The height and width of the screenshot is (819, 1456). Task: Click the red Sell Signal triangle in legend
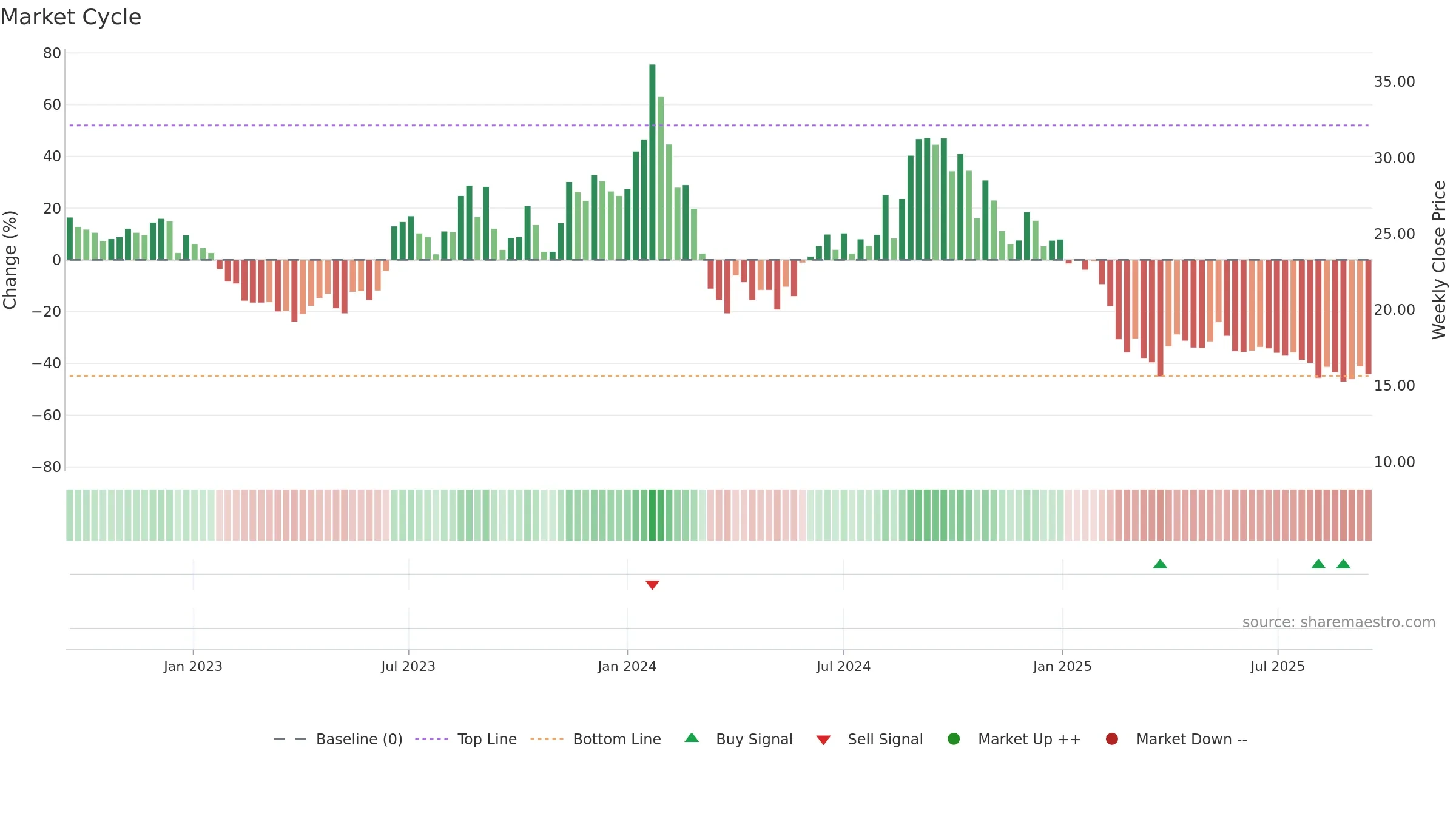(x=823, y=740)
